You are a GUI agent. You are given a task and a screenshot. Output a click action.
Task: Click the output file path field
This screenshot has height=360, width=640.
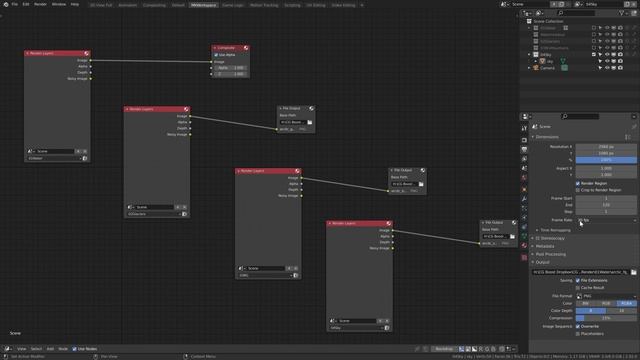(580, 272)
